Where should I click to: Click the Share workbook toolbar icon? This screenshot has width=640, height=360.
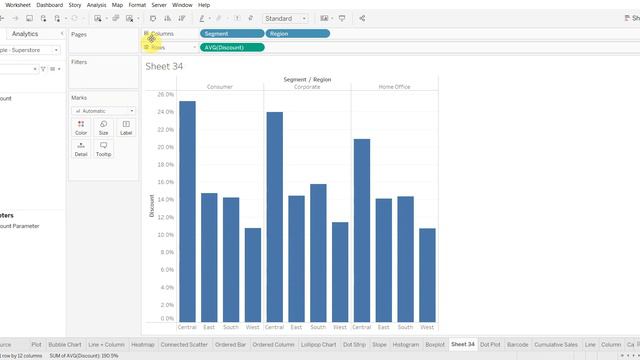pyautogui.click(x=362, y=18)
